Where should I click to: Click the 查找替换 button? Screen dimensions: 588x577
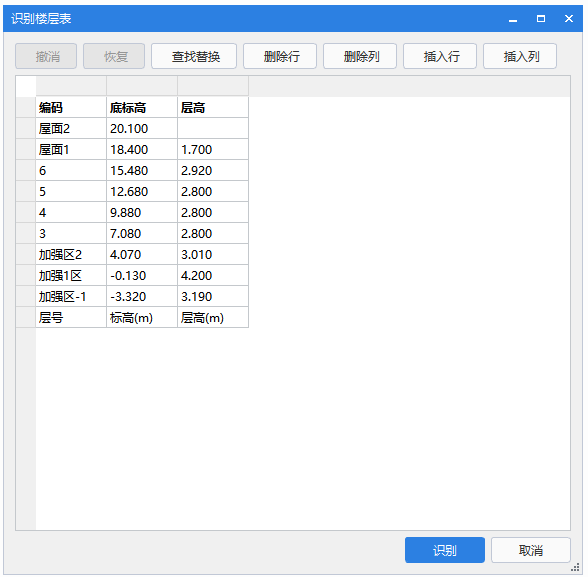coord(194,56)
